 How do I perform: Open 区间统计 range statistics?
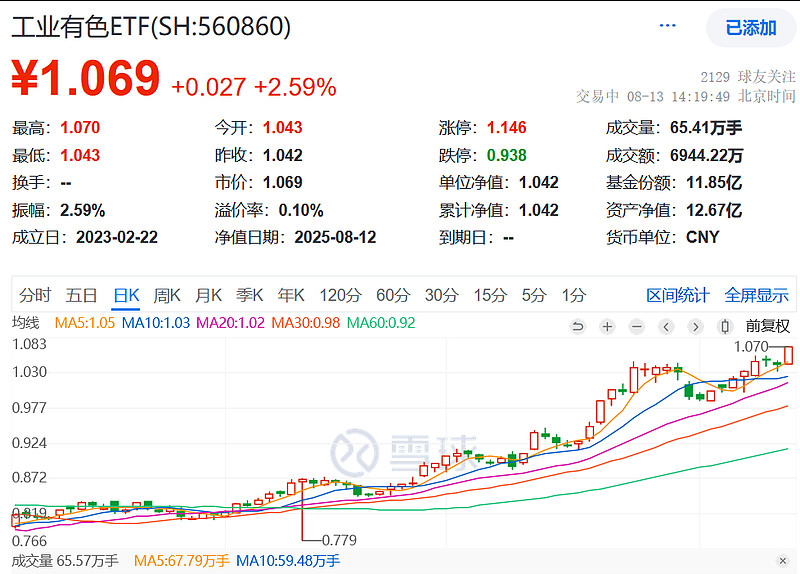coord(677,295)
